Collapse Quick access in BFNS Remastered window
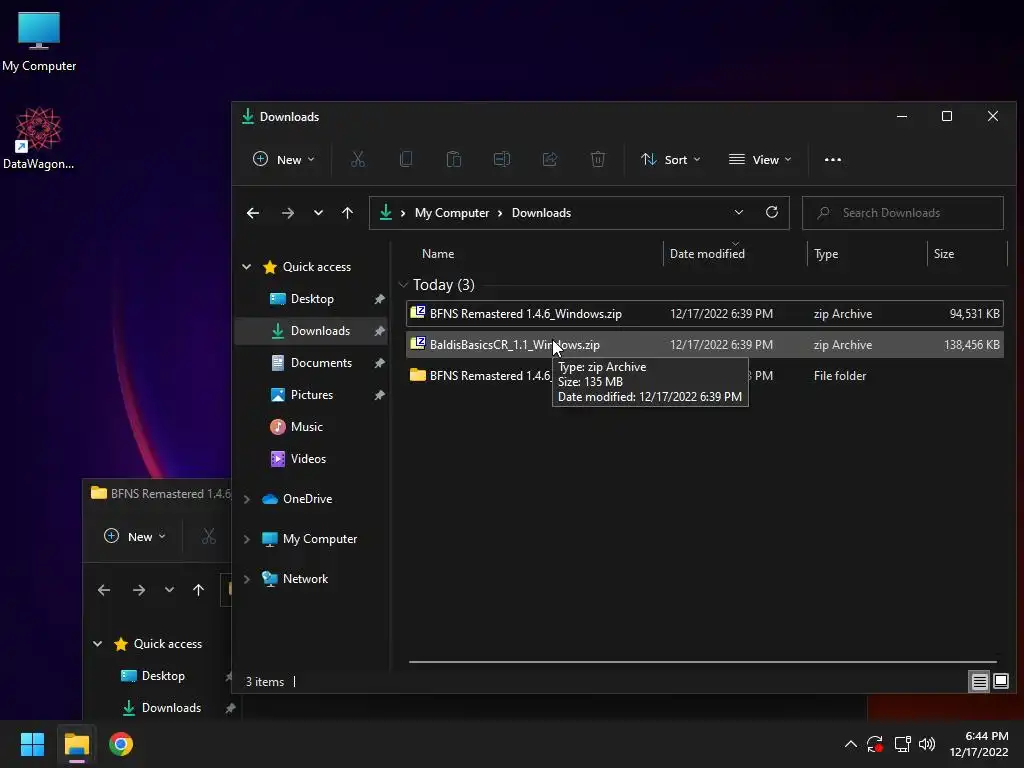The image size is (1024, 768). pyautogui.click(x=97, y=643)
